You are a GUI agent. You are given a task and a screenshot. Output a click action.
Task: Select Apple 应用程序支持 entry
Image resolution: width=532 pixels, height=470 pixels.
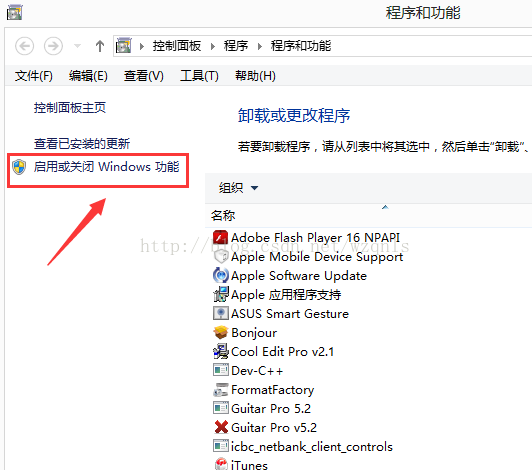point(286,295)
